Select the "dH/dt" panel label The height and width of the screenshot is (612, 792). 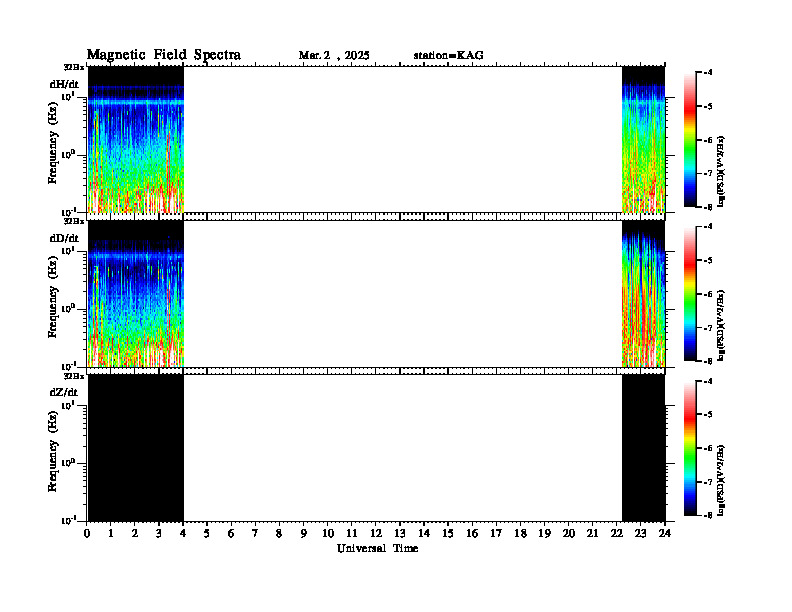pos(64,84)
